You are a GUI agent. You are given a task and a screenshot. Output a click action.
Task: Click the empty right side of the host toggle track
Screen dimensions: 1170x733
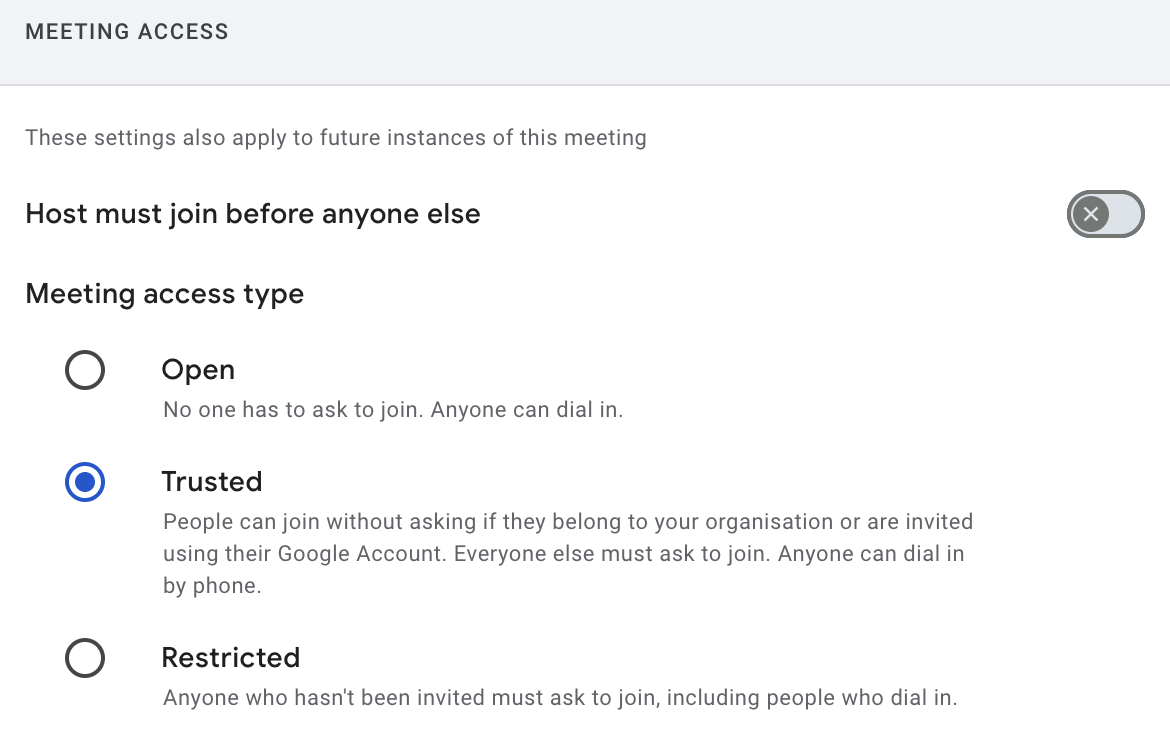1126,214
